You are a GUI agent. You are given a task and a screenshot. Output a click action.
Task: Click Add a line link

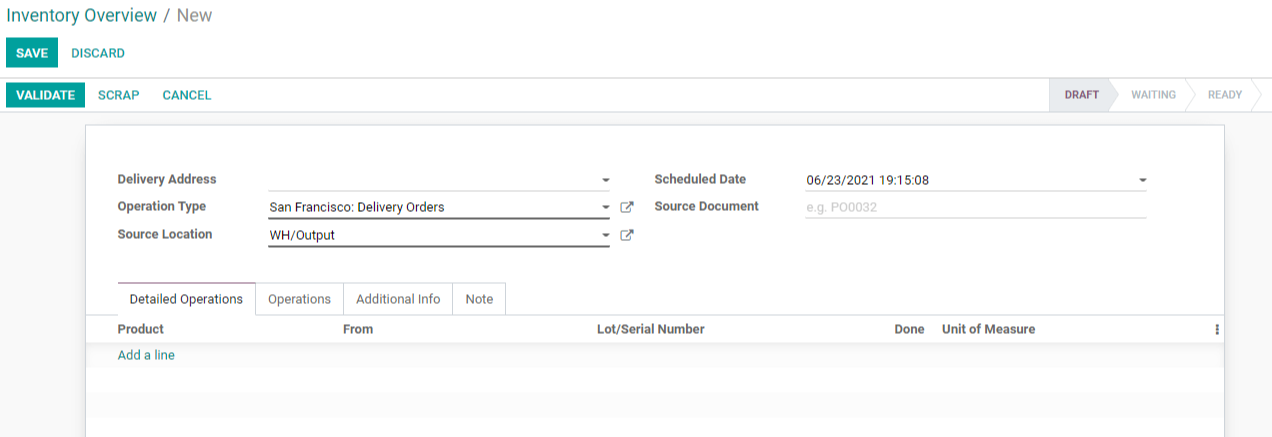[x=146, y=355]
